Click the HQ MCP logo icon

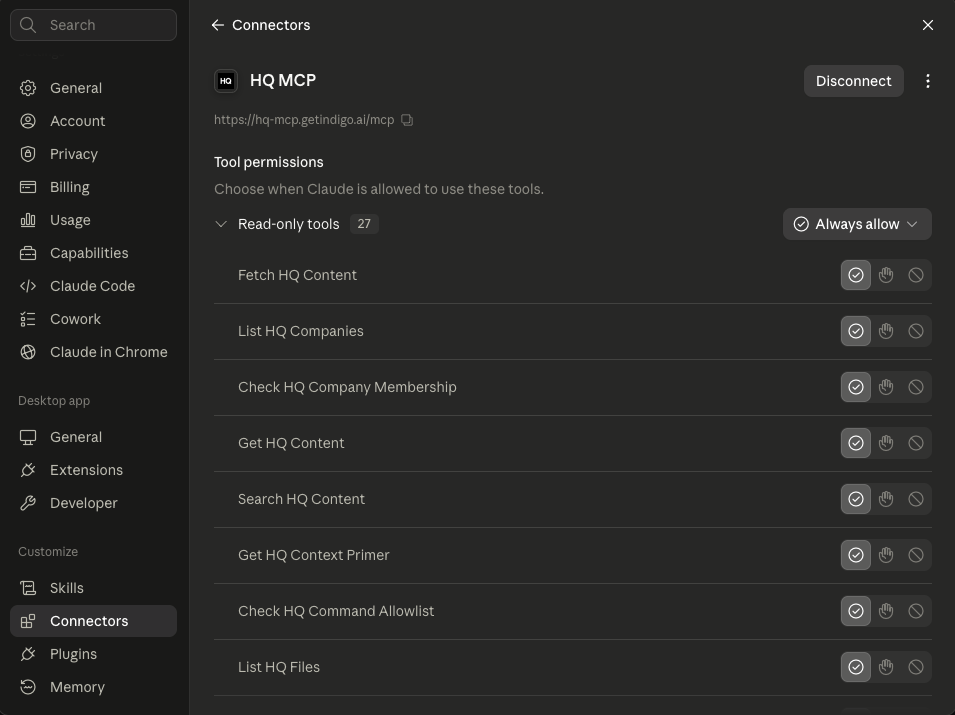(226, 81)
